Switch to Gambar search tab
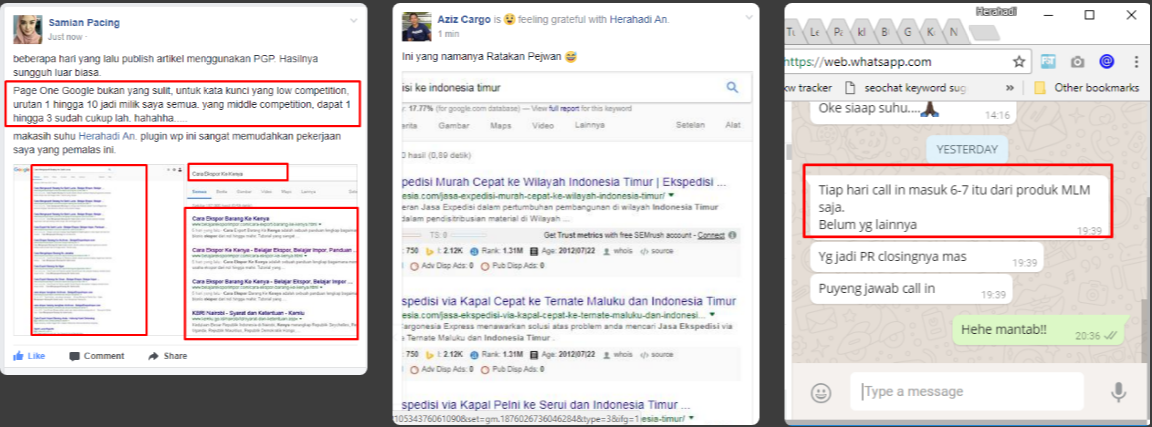The image size is (1152, 427). click(453, 125)
